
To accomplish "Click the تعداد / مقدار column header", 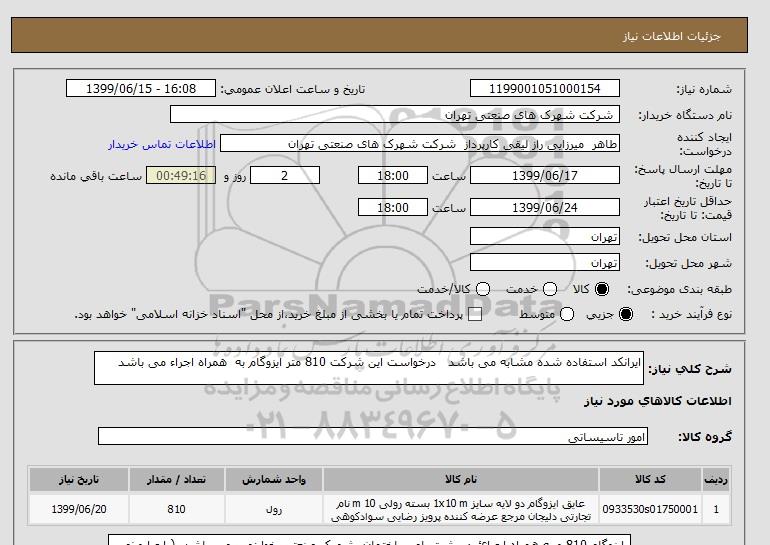I will [176, 479].
